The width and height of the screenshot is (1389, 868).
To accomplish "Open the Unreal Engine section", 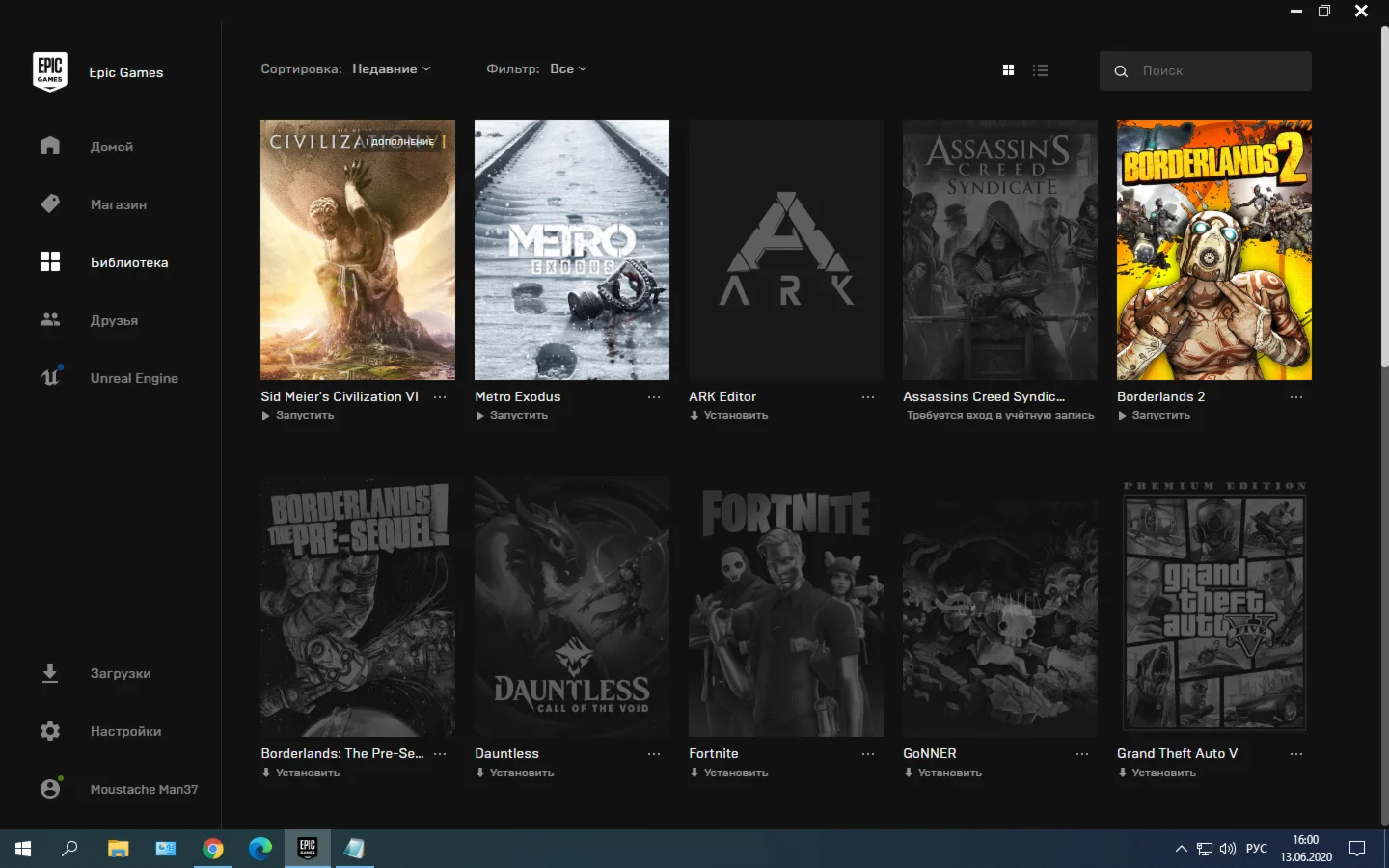I will tap(50, 378).
